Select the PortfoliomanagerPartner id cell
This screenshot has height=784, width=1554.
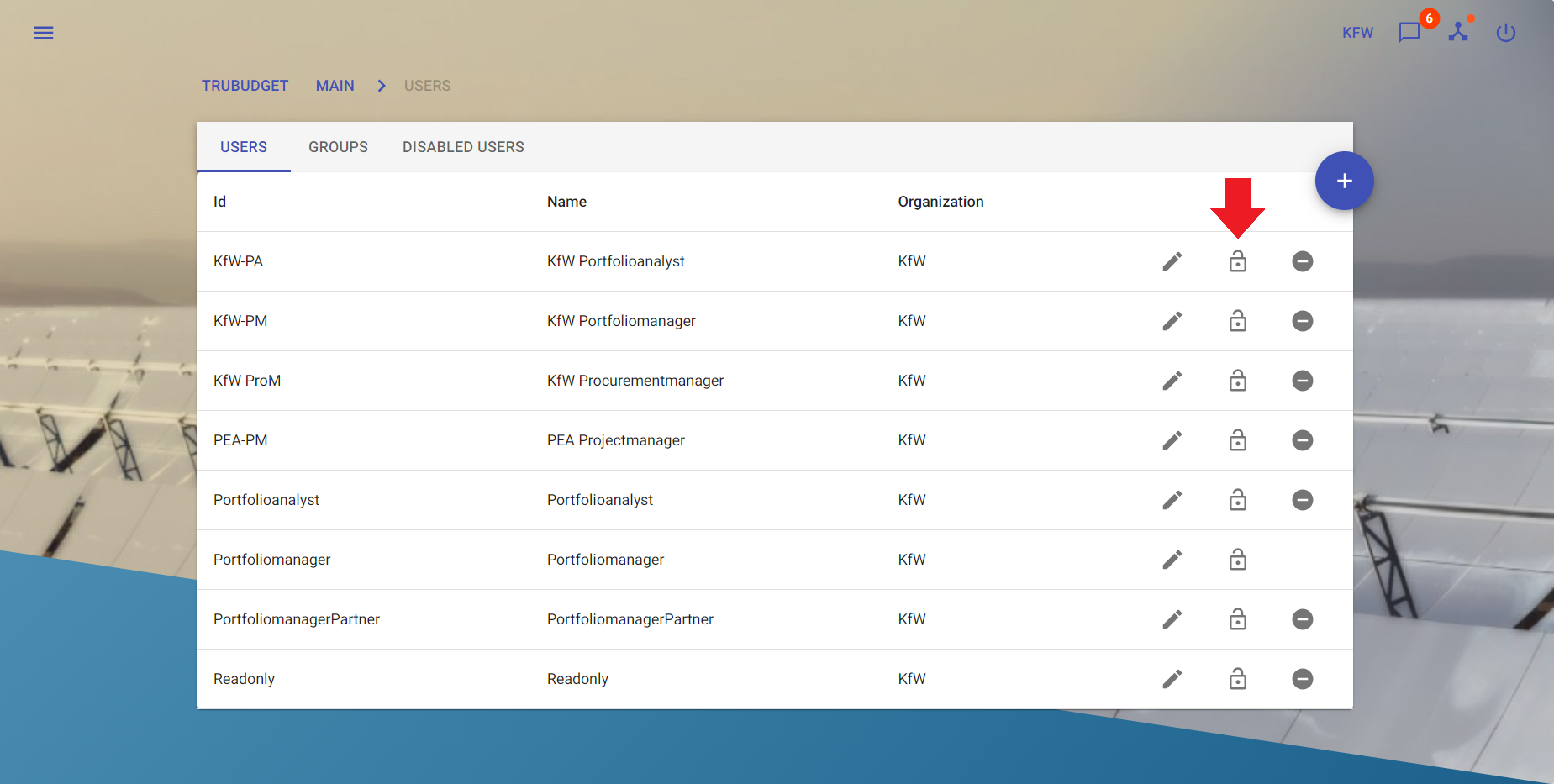pyautogui.click(x=297, y=619)
